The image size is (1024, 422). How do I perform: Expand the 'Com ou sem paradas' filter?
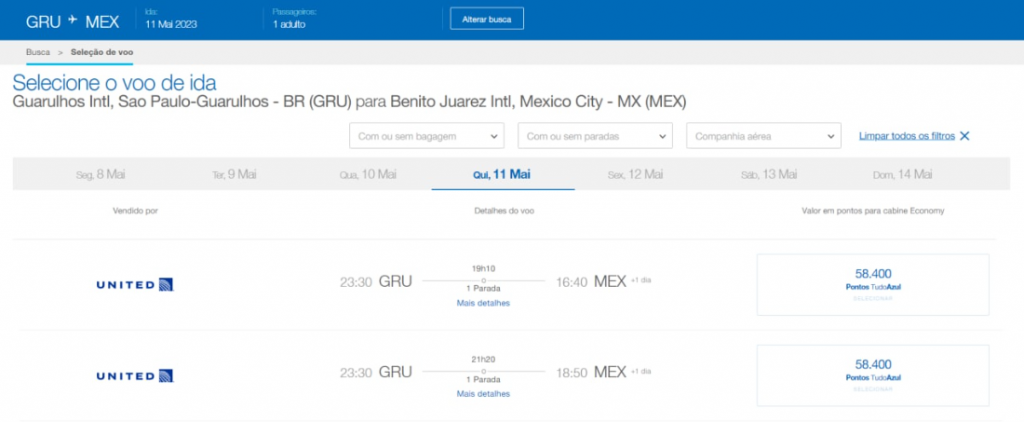(x=594, y=135)
